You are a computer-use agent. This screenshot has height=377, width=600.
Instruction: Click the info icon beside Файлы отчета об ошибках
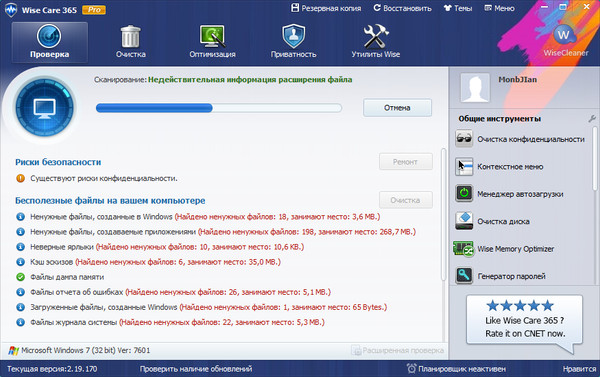(x=20, y=292)
